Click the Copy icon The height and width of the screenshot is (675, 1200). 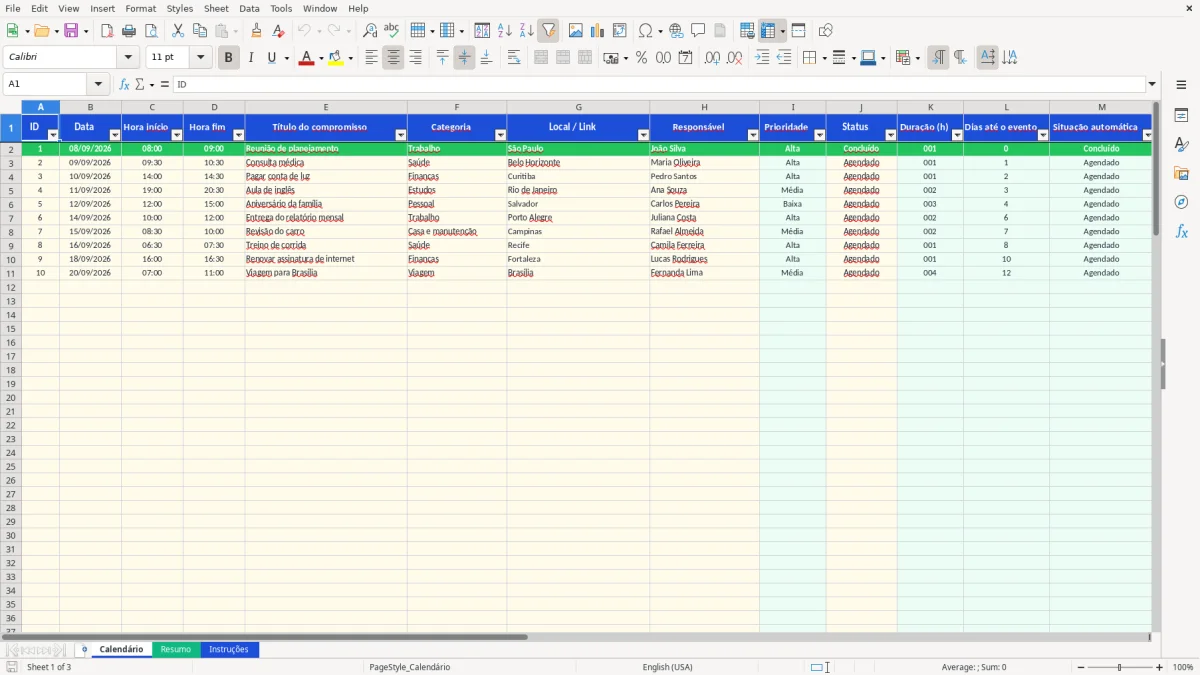click(x=200, y=31)
